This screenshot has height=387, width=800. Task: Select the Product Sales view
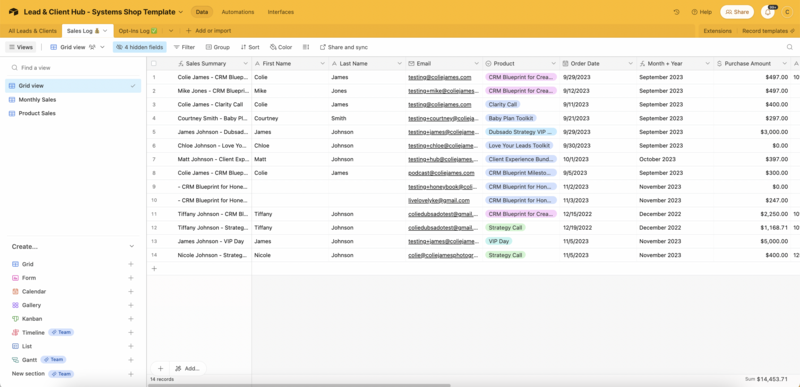[x=73, y=113]
